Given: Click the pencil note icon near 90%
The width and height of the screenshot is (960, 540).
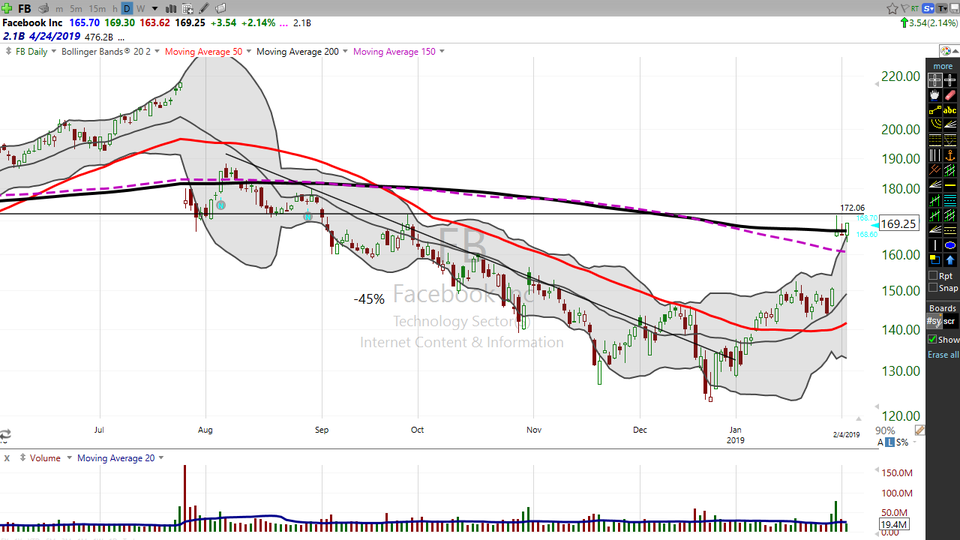Looking at the screenshot, I should pos(919,430).
